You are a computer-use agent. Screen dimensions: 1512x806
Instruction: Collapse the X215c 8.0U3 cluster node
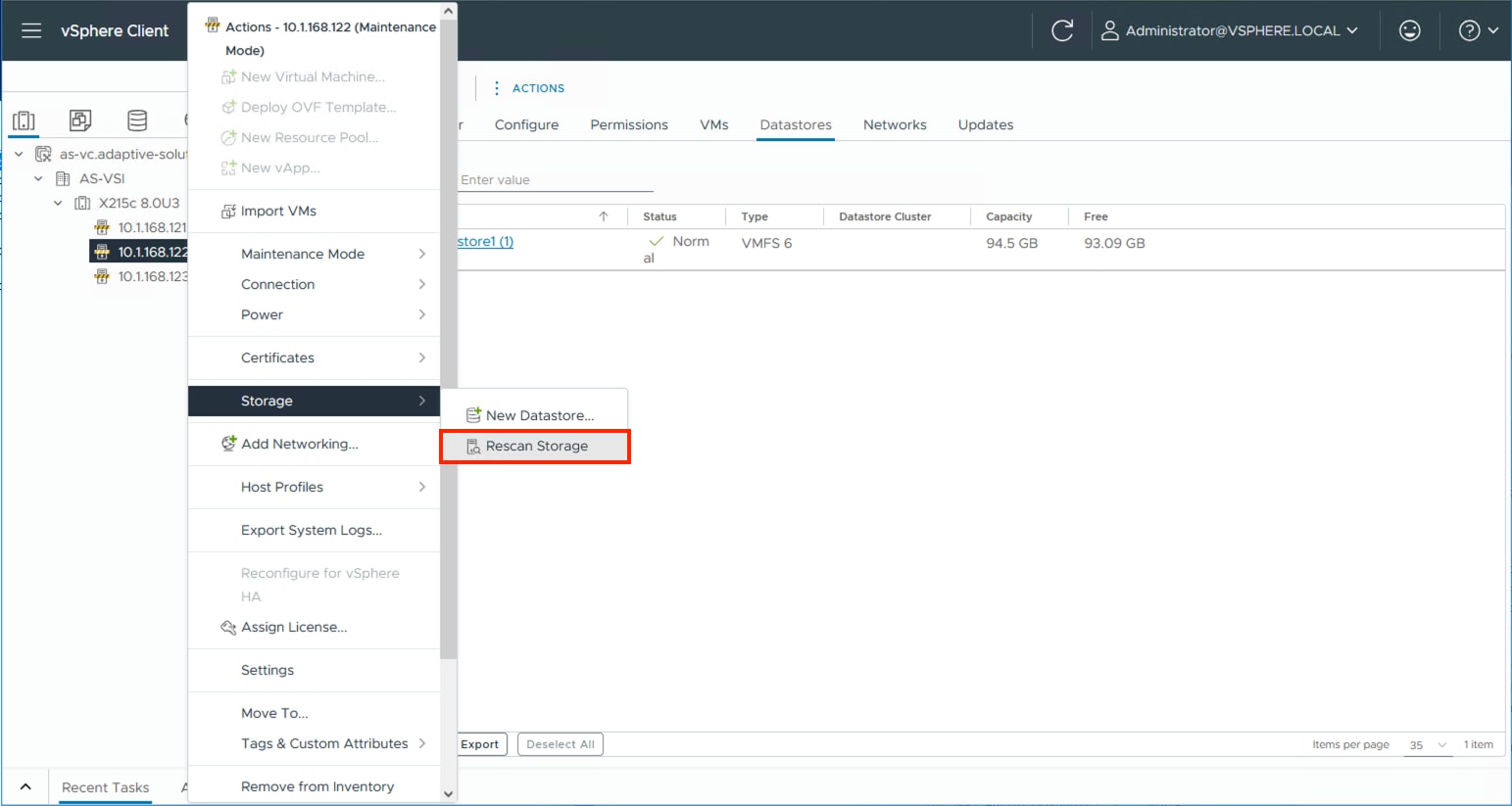tap(58, 203)
